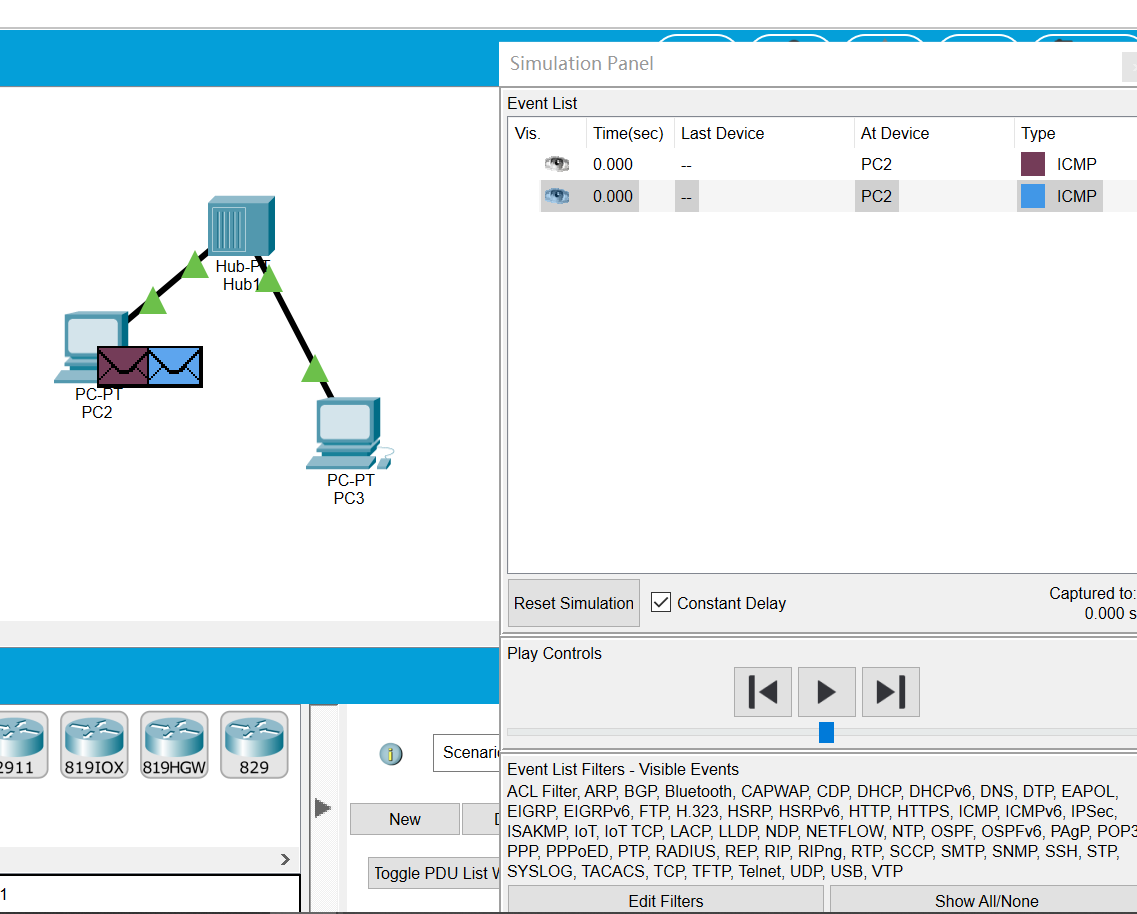Click the PC3 computer icon
This screenshot has width=1137, height=914.
coord(347,432)
